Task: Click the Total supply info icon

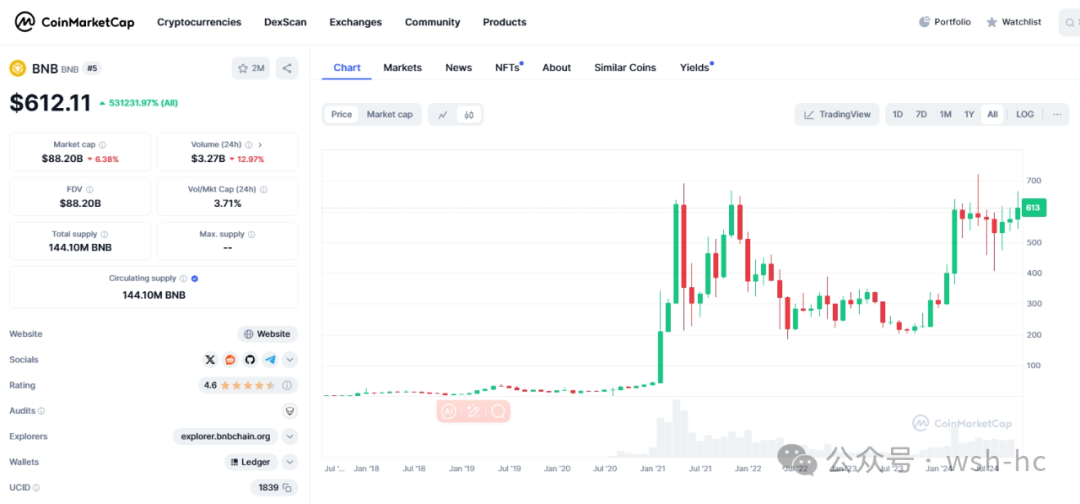Action: pos(104,234)
